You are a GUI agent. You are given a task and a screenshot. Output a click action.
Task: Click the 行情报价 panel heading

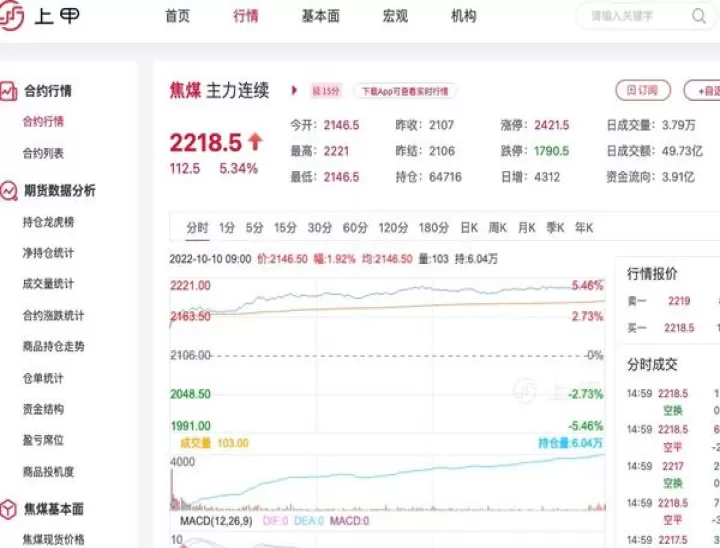(652, 274)
